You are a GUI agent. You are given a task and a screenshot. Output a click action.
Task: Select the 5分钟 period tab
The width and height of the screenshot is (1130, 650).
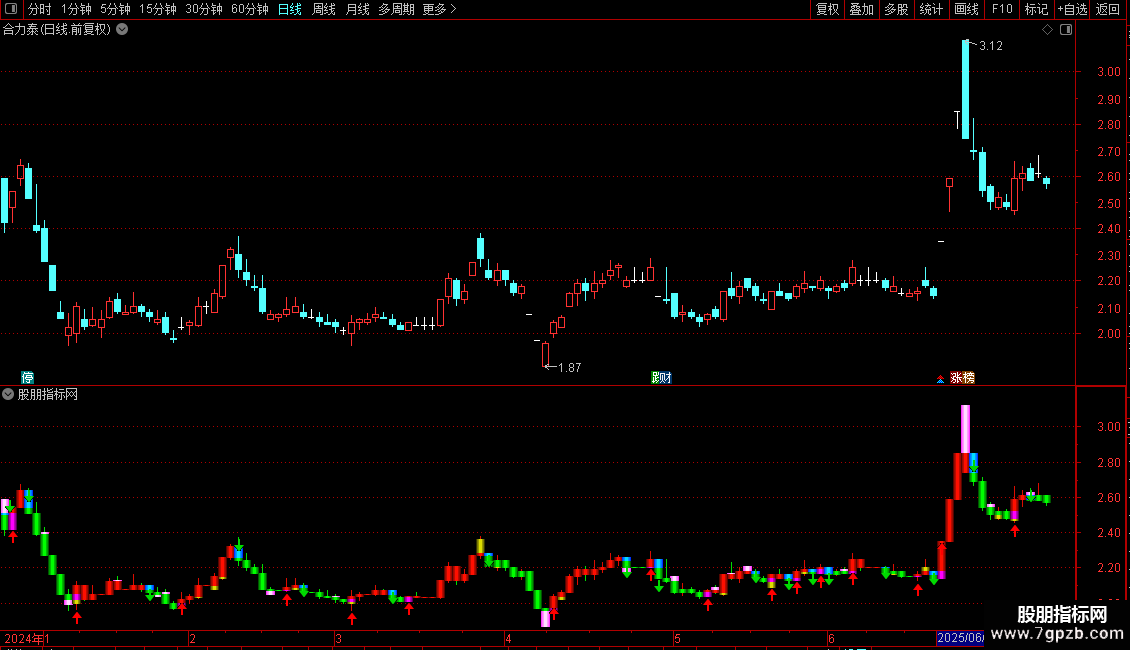(115, 9)
